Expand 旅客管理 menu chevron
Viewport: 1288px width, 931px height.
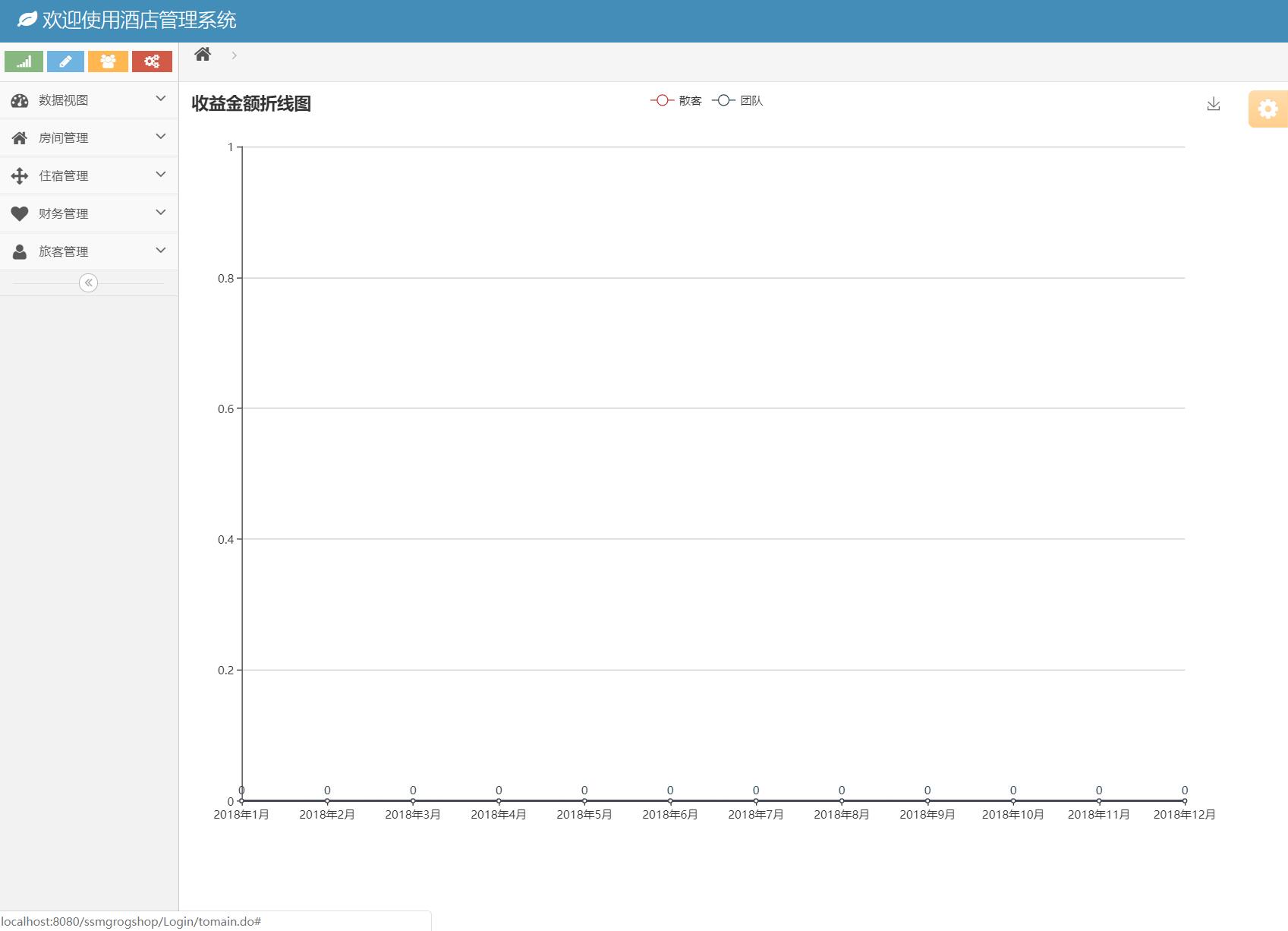pyautogui.click(x=161, y=251)
